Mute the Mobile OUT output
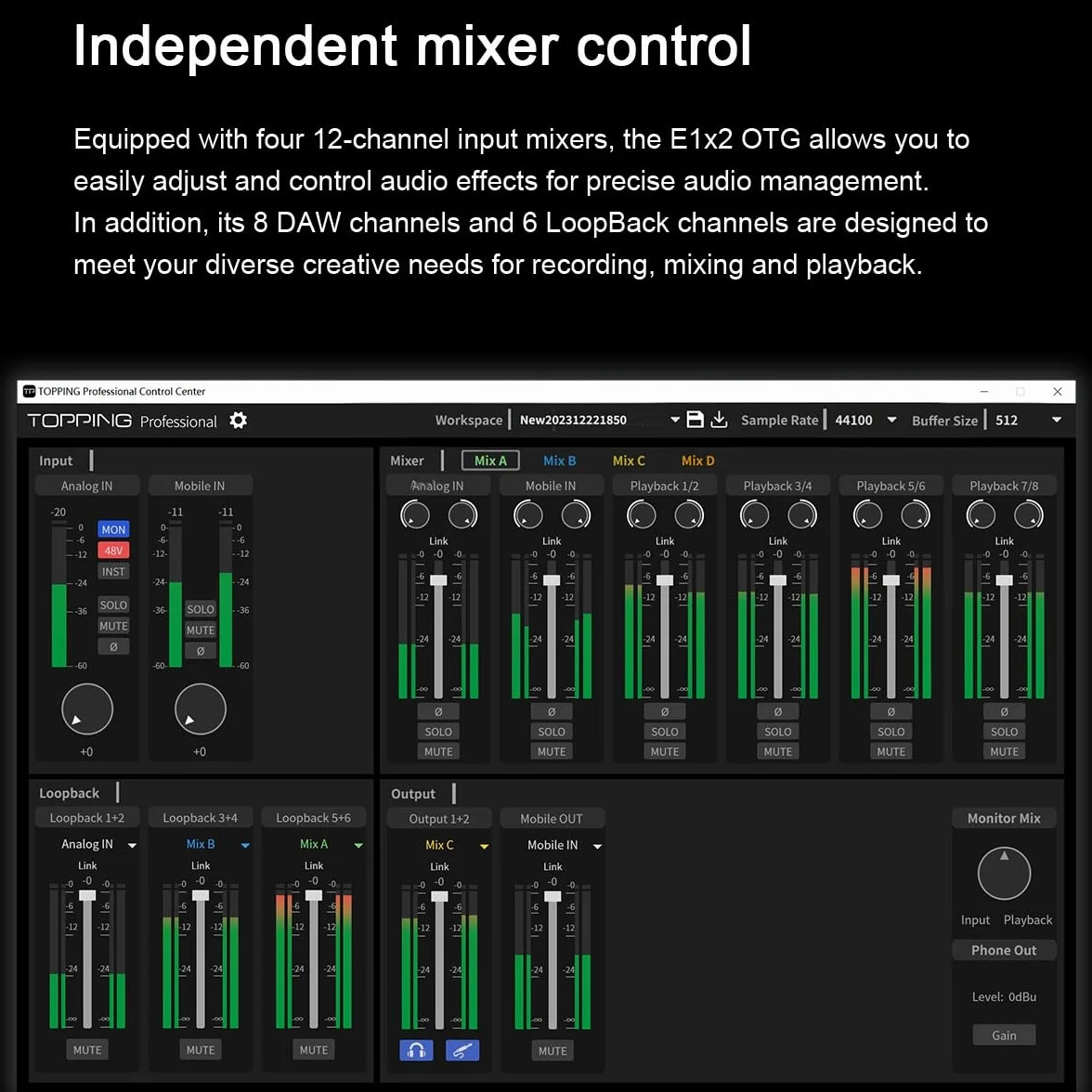This screenshot has height=1092, width=1092. click(552, 1050)
